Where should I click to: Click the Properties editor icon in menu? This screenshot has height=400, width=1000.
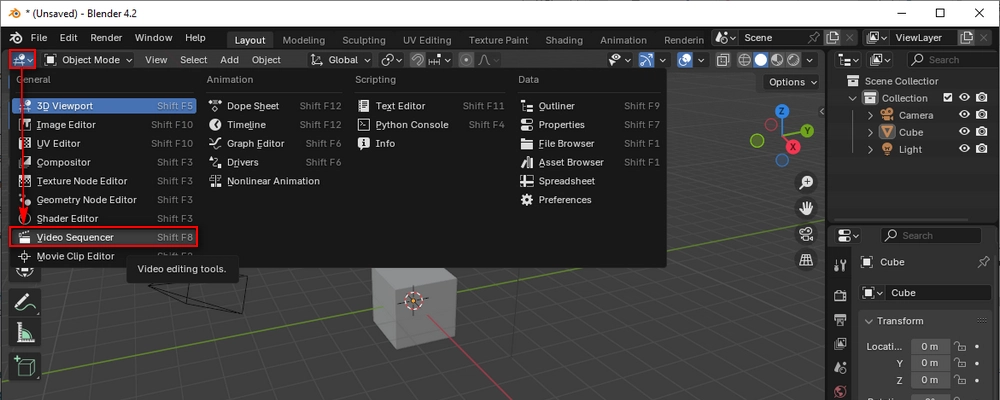click(527, 124)
